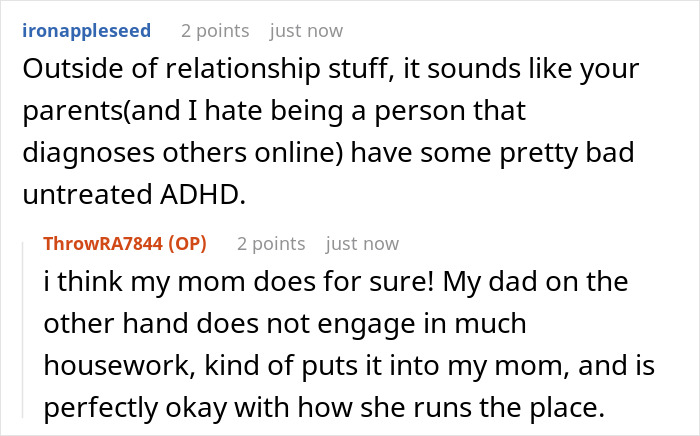Click the first comment's '2 points' score
Image resolution: width=700 pixels, height=436 pixels.
pos(215,31)
